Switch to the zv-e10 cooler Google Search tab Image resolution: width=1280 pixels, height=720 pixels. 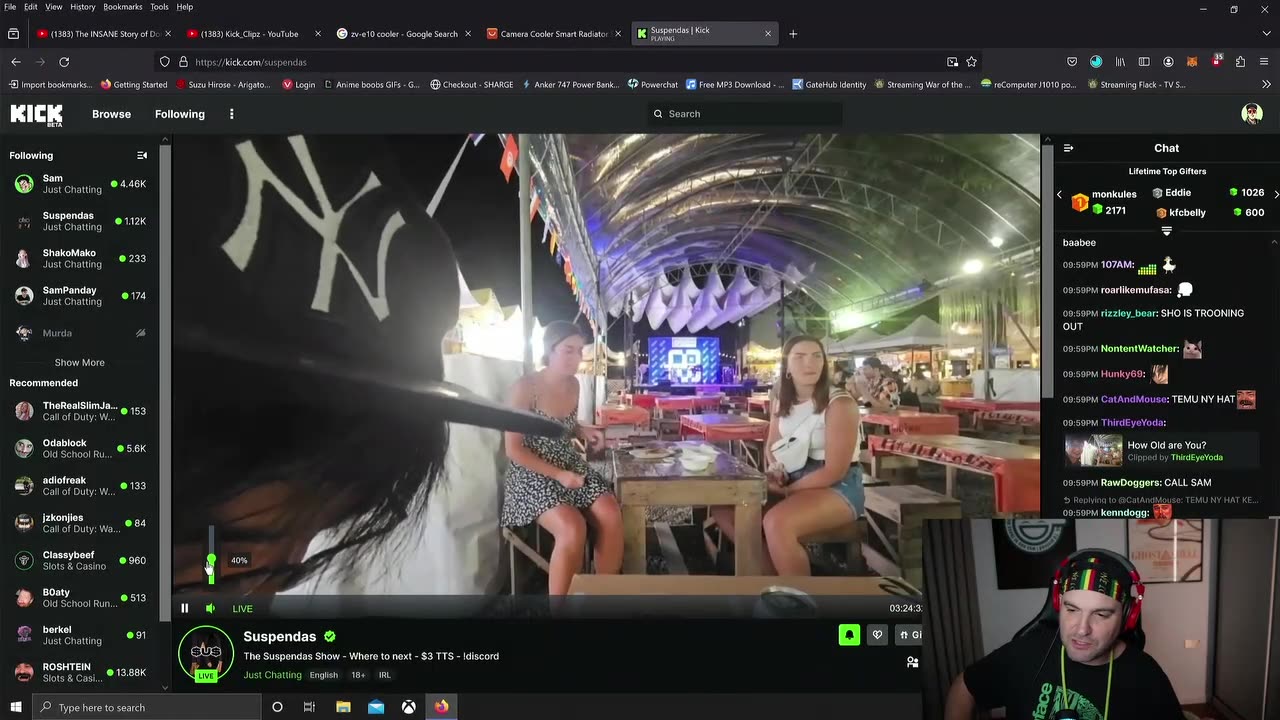click(x=402, y=34)
